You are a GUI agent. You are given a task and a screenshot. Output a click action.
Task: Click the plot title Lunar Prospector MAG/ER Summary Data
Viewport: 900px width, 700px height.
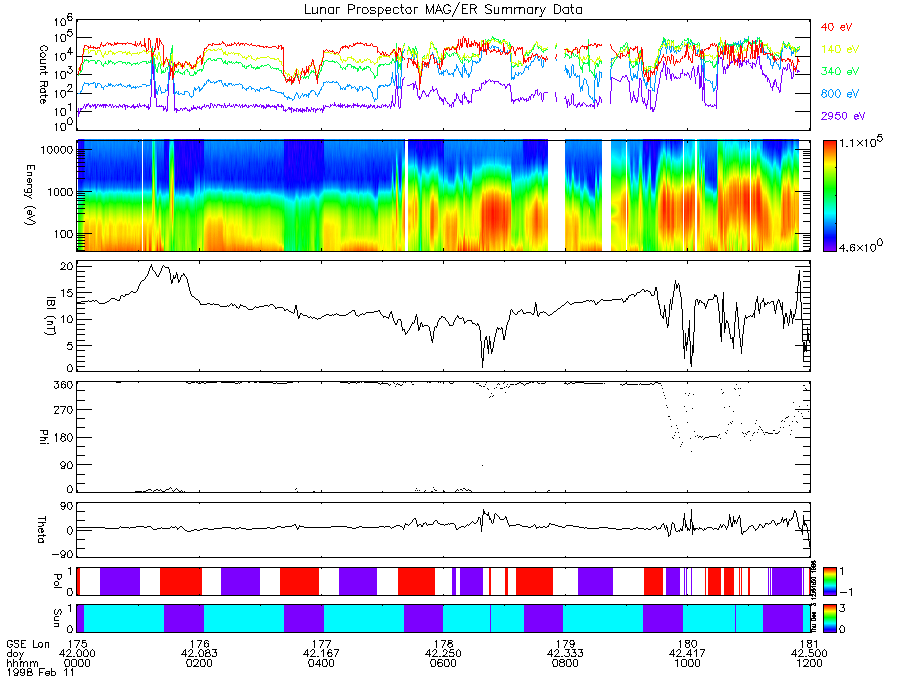point(443,9)
